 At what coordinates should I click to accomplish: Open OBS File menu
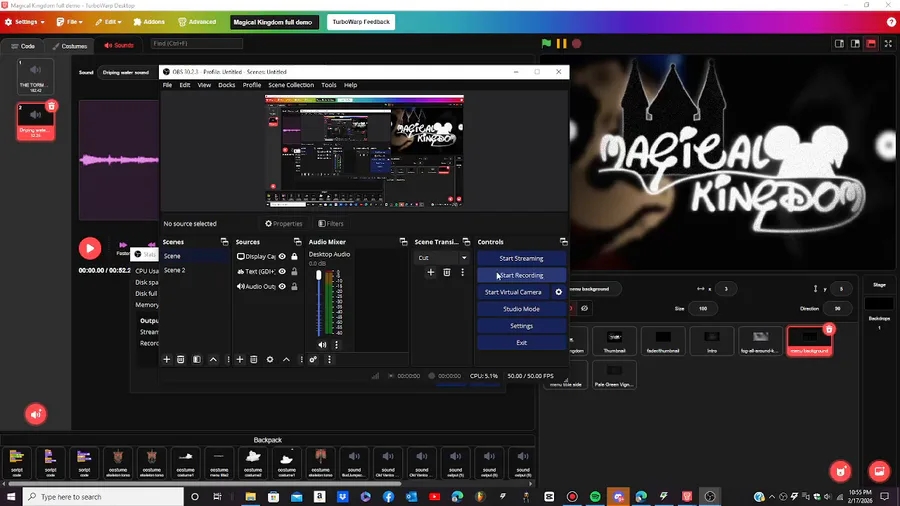point(167,85)
